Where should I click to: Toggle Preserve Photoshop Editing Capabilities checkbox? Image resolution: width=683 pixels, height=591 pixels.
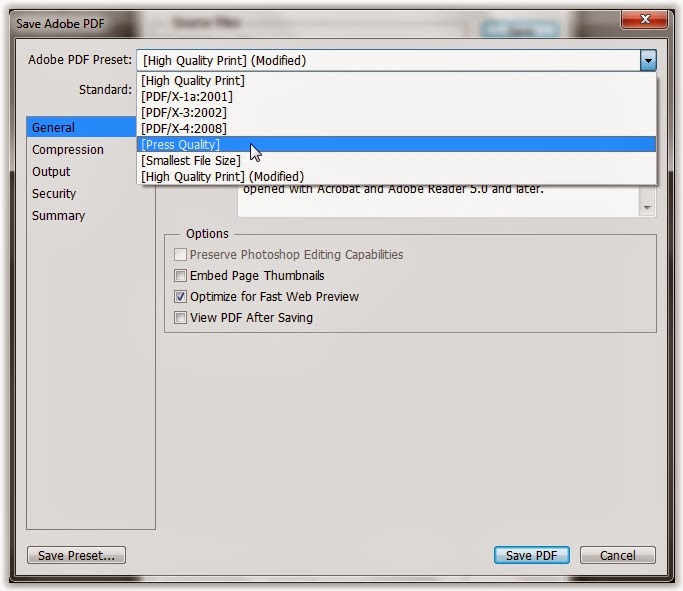(180, 254)
